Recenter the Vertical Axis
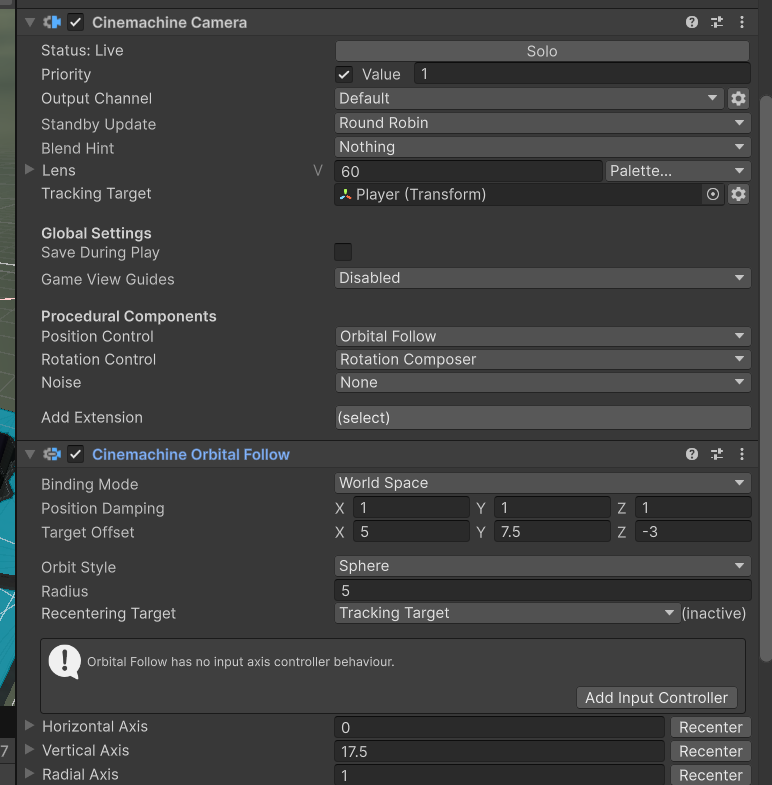 [710, 751]
